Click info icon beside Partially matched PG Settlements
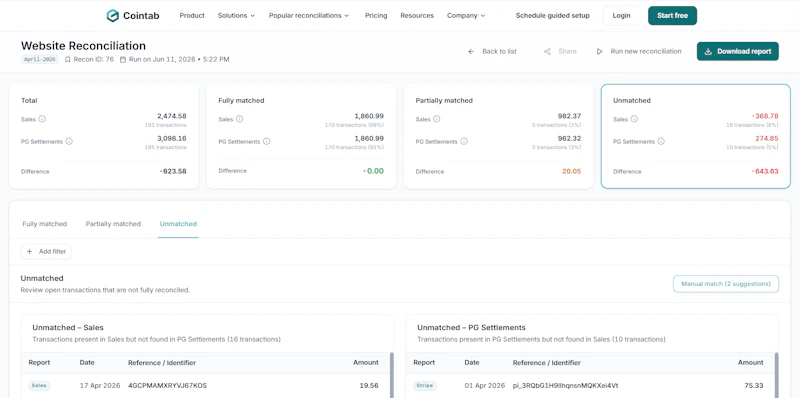800x398 pixels. (464, 141)
